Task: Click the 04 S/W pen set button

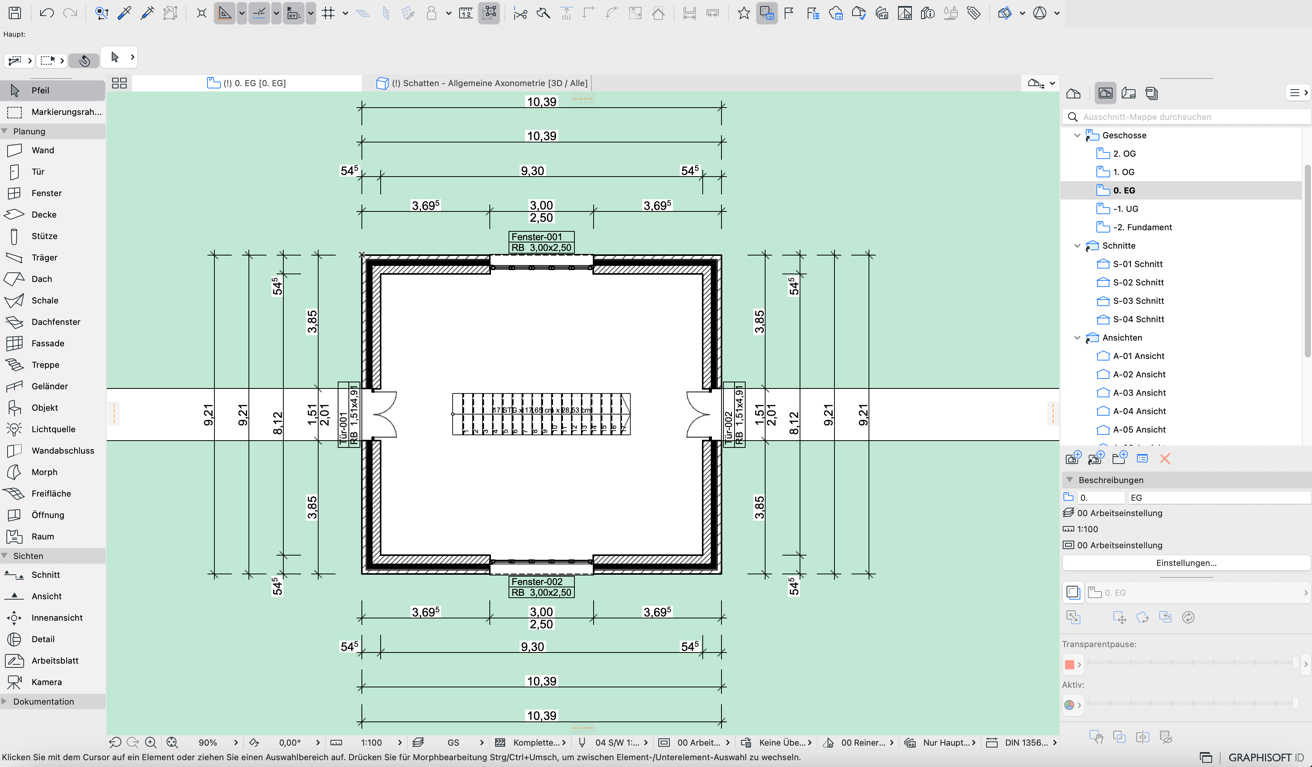Action: 610,743
